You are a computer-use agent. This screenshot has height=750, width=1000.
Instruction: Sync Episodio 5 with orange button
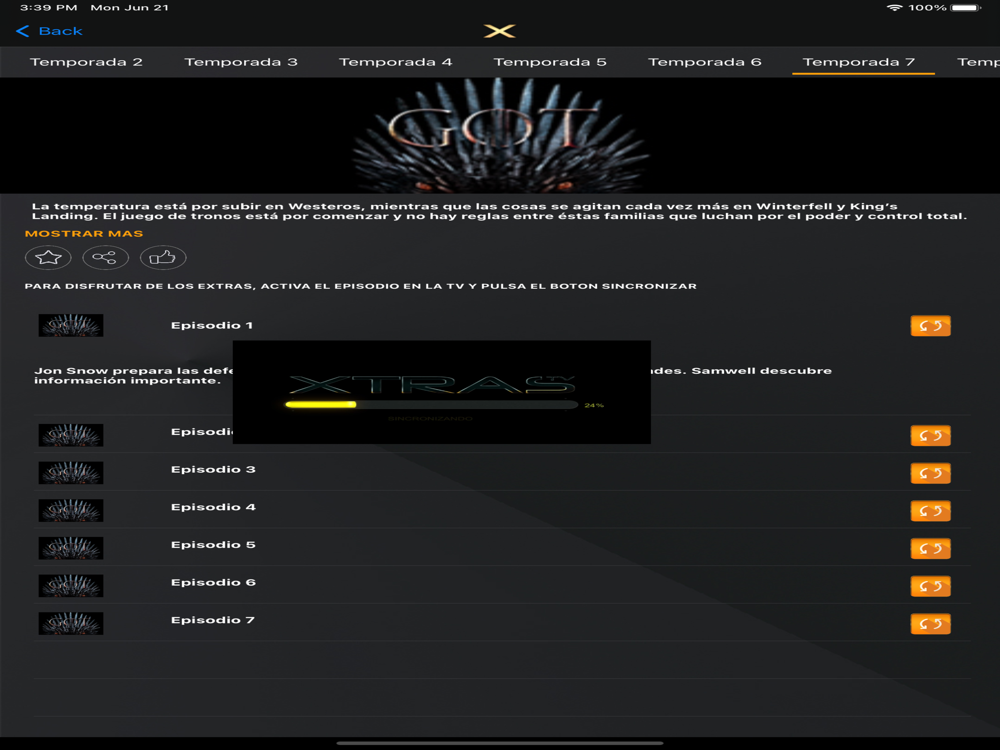930,548
